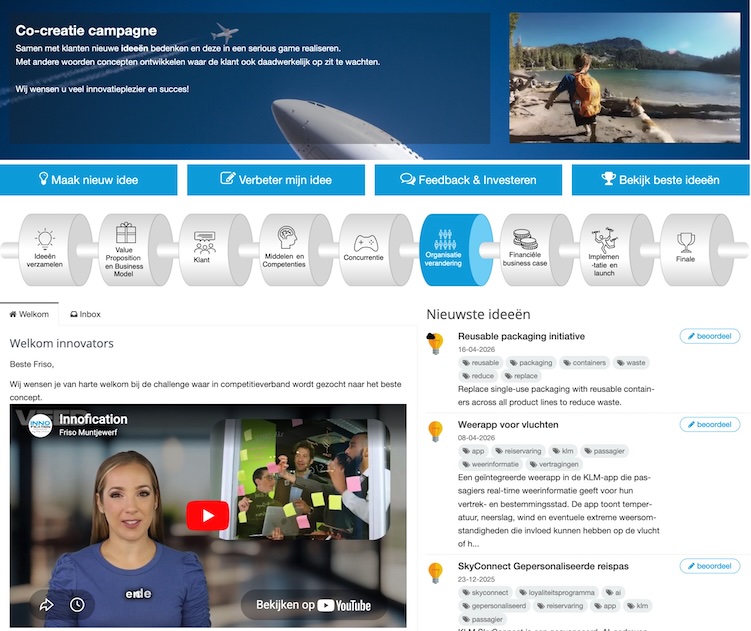Image resolution: width=751 pixels, height=631 pixels.
Task: Play the Innofication YouTube video
Action: pyautogui.click(x=207, y=516)
